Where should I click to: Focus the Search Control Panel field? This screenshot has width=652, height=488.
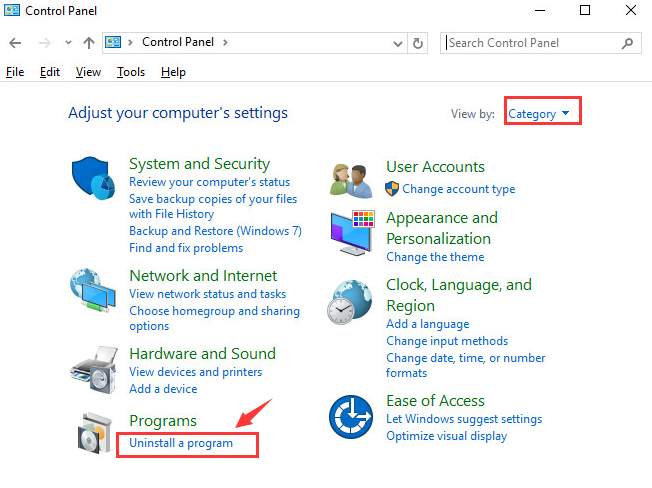coord(533,43)
